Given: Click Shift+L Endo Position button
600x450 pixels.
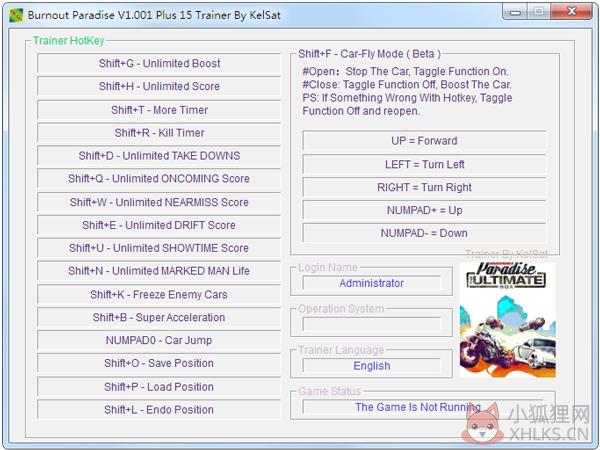Looking at the screenshot, I should point(159,410).
